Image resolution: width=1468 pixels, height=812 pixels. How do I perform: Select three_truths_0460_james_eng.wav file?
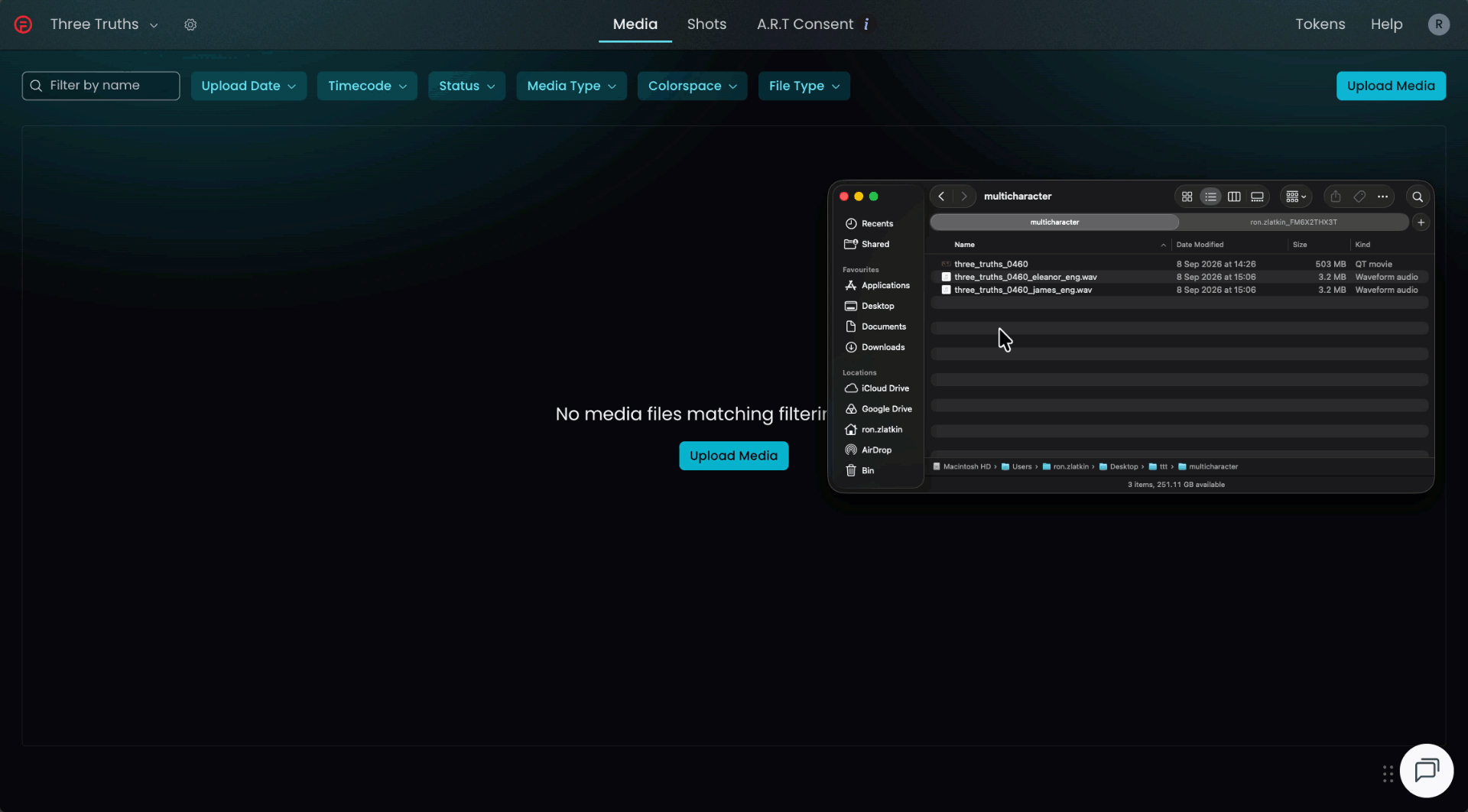[1179, 290]
